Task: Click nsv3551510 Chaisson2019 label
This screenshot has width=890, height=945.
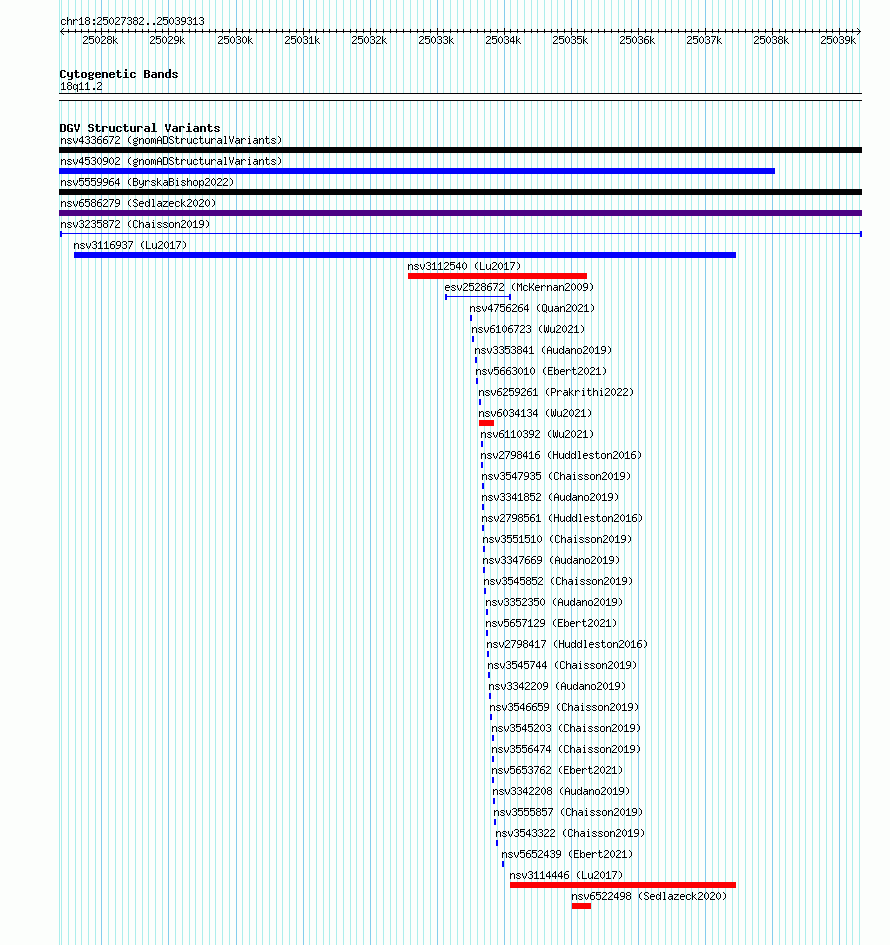Action: pos(557,540)
